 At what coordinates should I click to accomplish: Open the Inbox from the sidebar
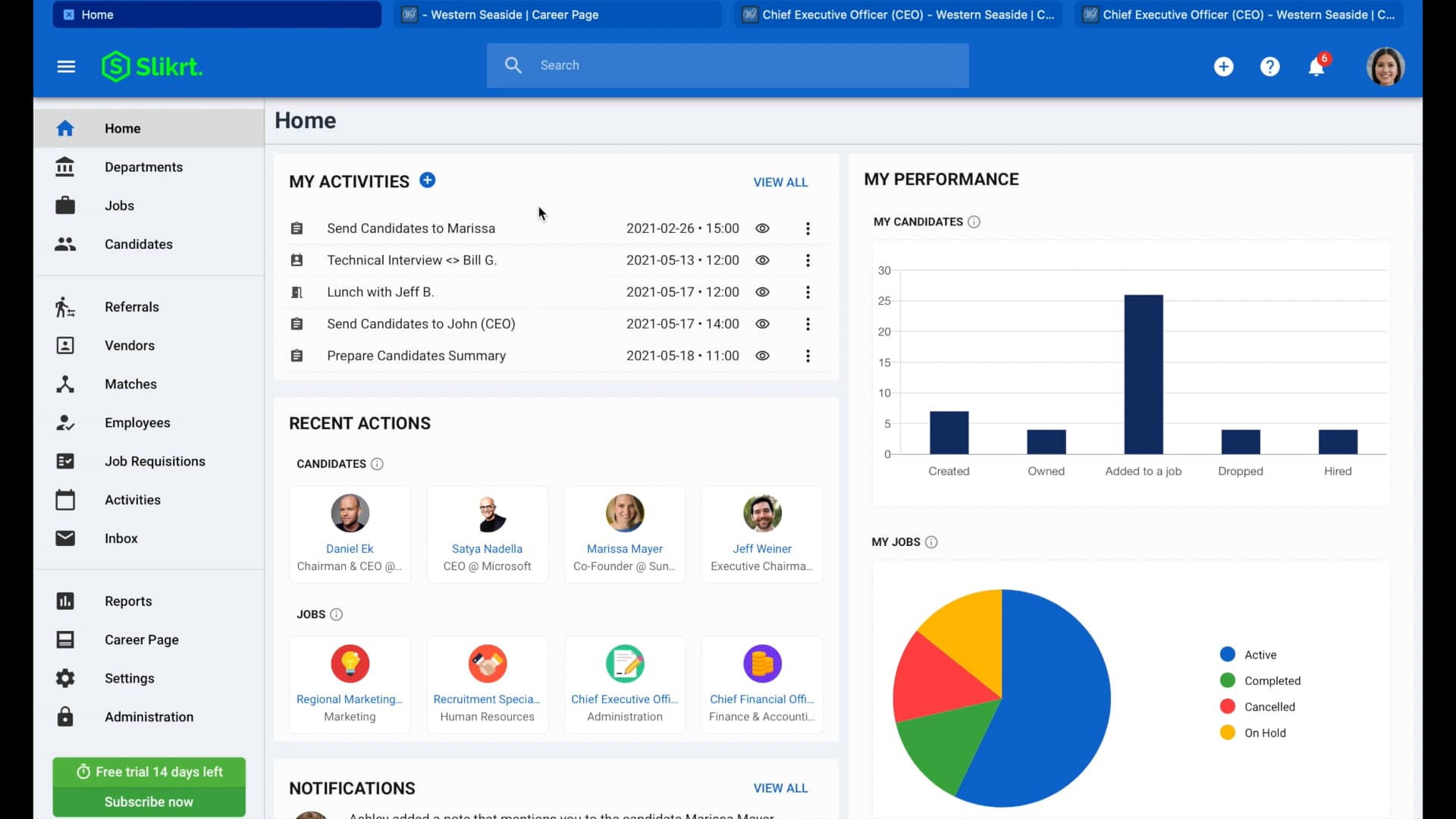click(x=121, y=538)
